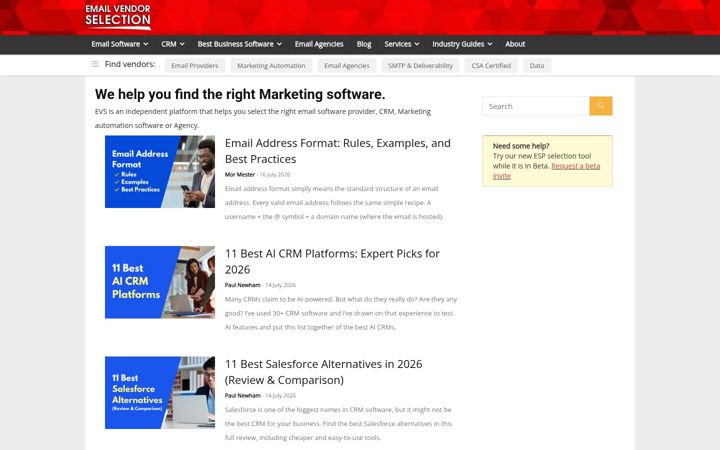Open the 11 Best AI CRM Platforms article
The image size is (720, 450).
pos(332,261)
